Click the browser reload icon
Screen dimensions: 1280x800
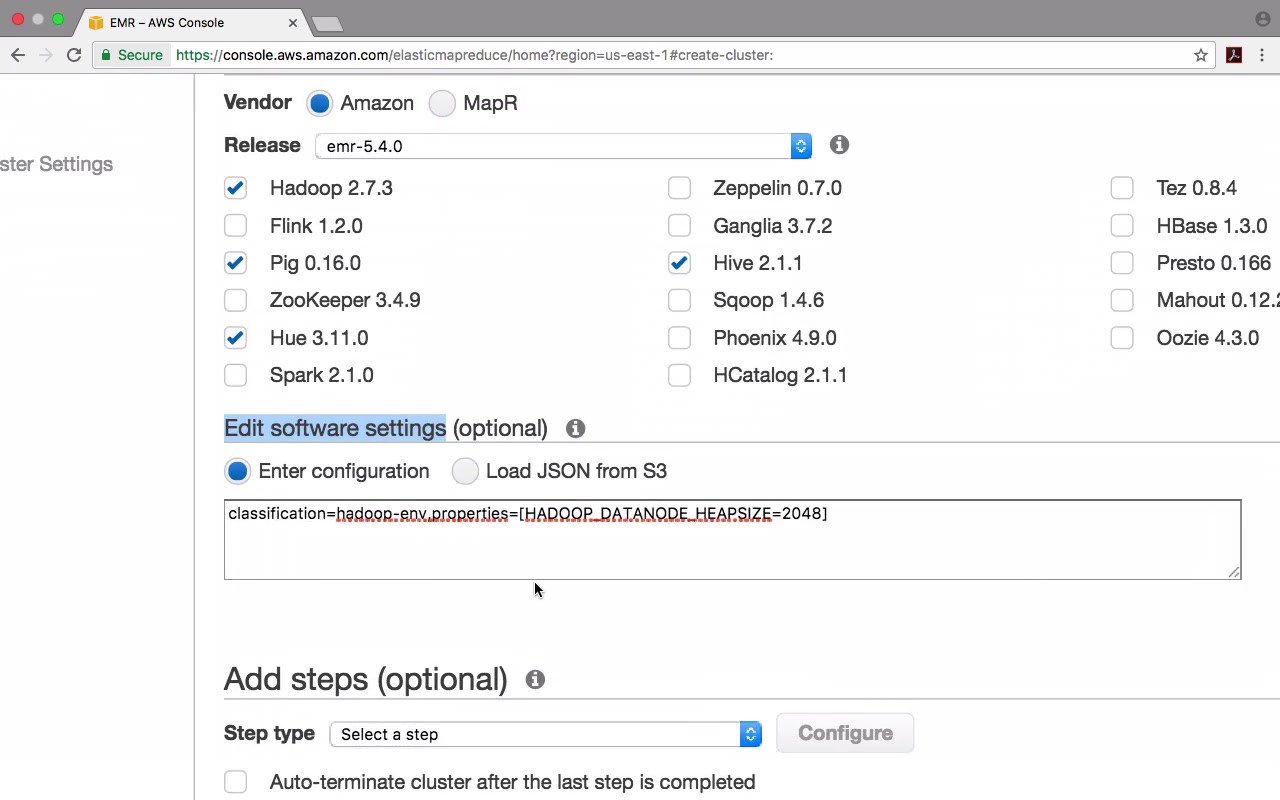click(74, 55)
